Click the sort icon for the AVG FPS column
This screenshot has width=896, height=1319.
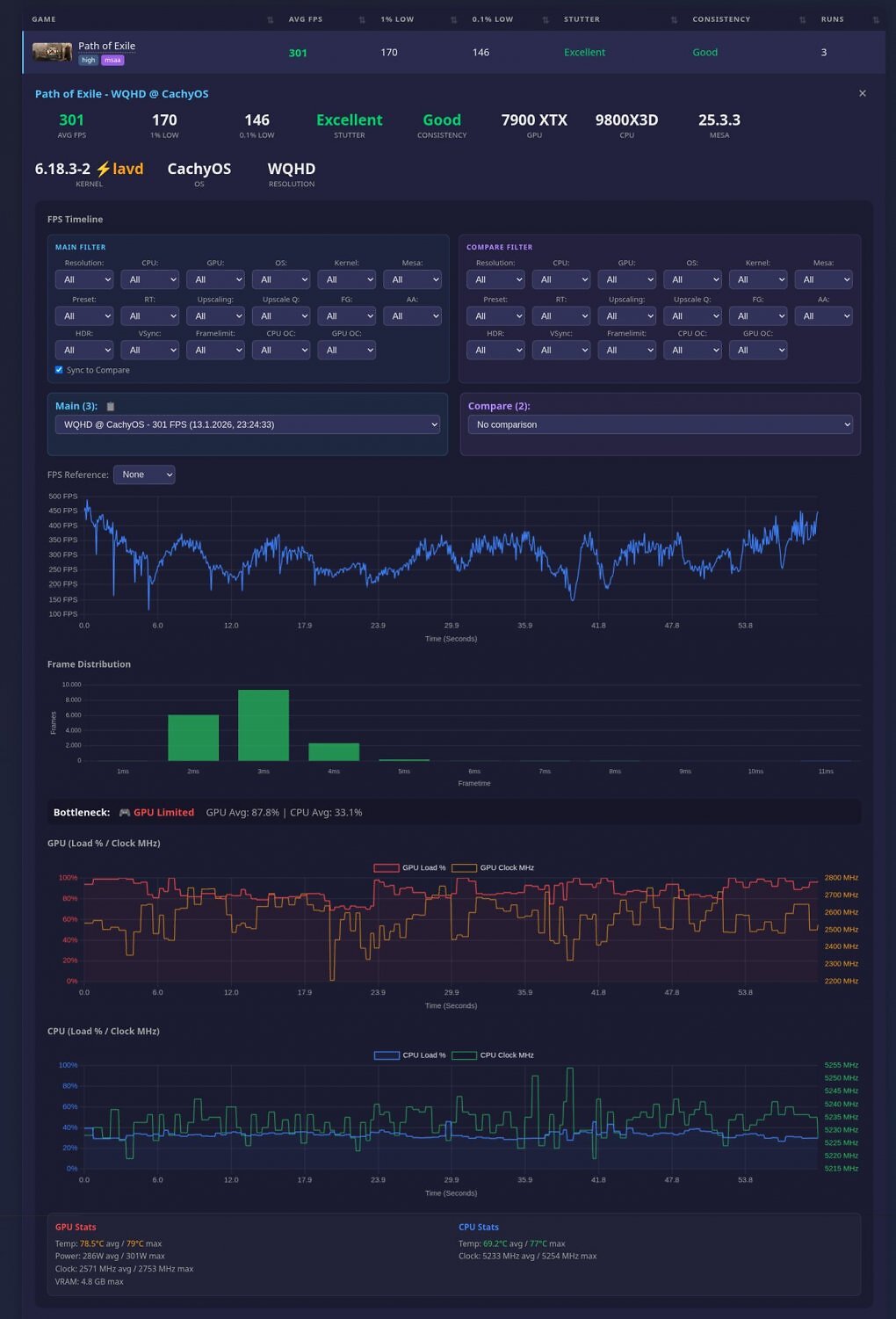pos(362,19)
